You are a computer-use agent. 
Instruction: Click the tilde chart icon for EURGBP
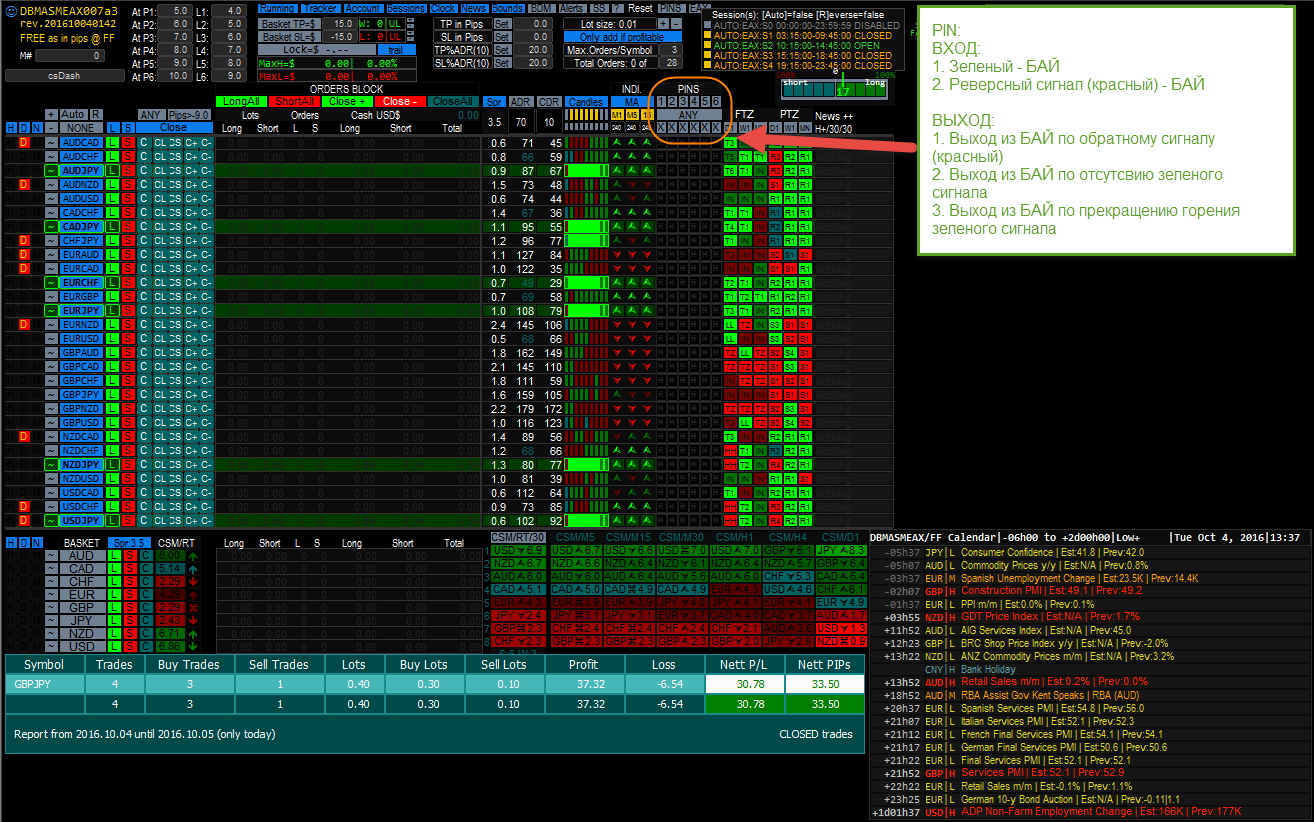tap(51, 297)
